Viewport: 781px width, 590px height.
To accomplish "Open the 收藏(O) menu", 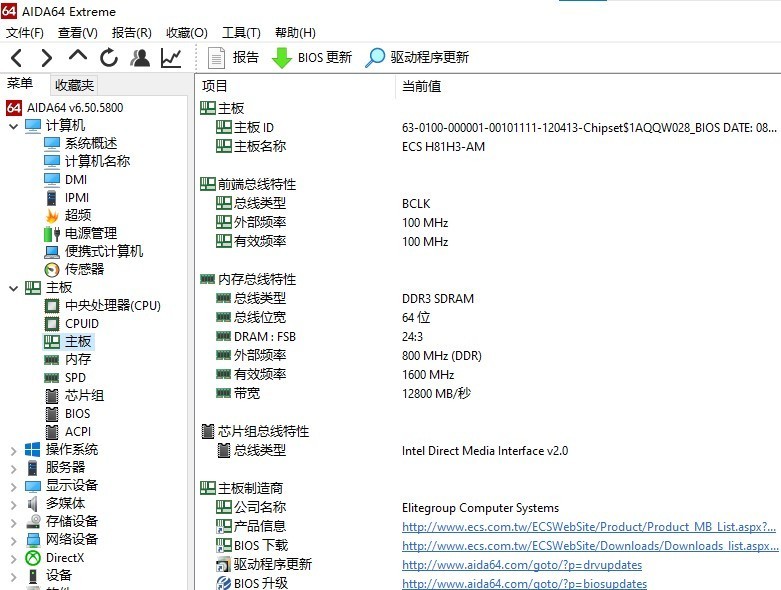I will [x=187, y=33].
